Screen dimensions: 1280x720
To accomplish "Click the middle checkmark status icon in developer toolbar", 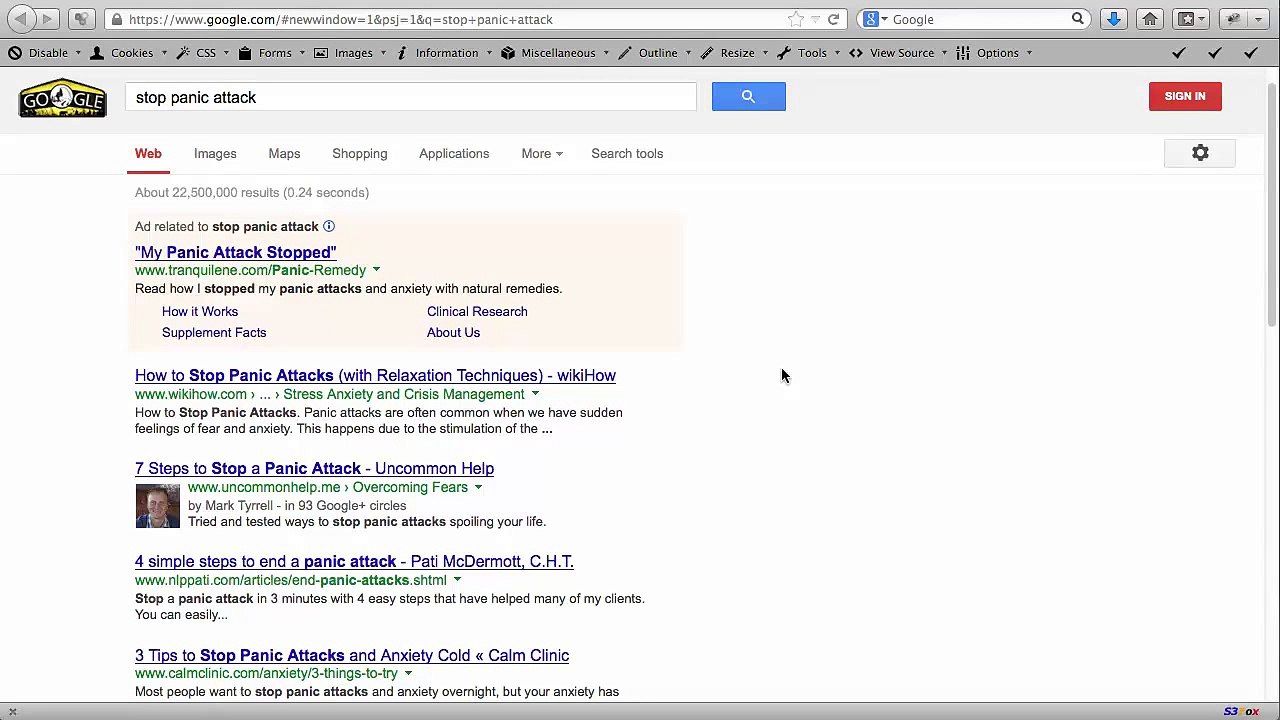I will click(1215, 53).
